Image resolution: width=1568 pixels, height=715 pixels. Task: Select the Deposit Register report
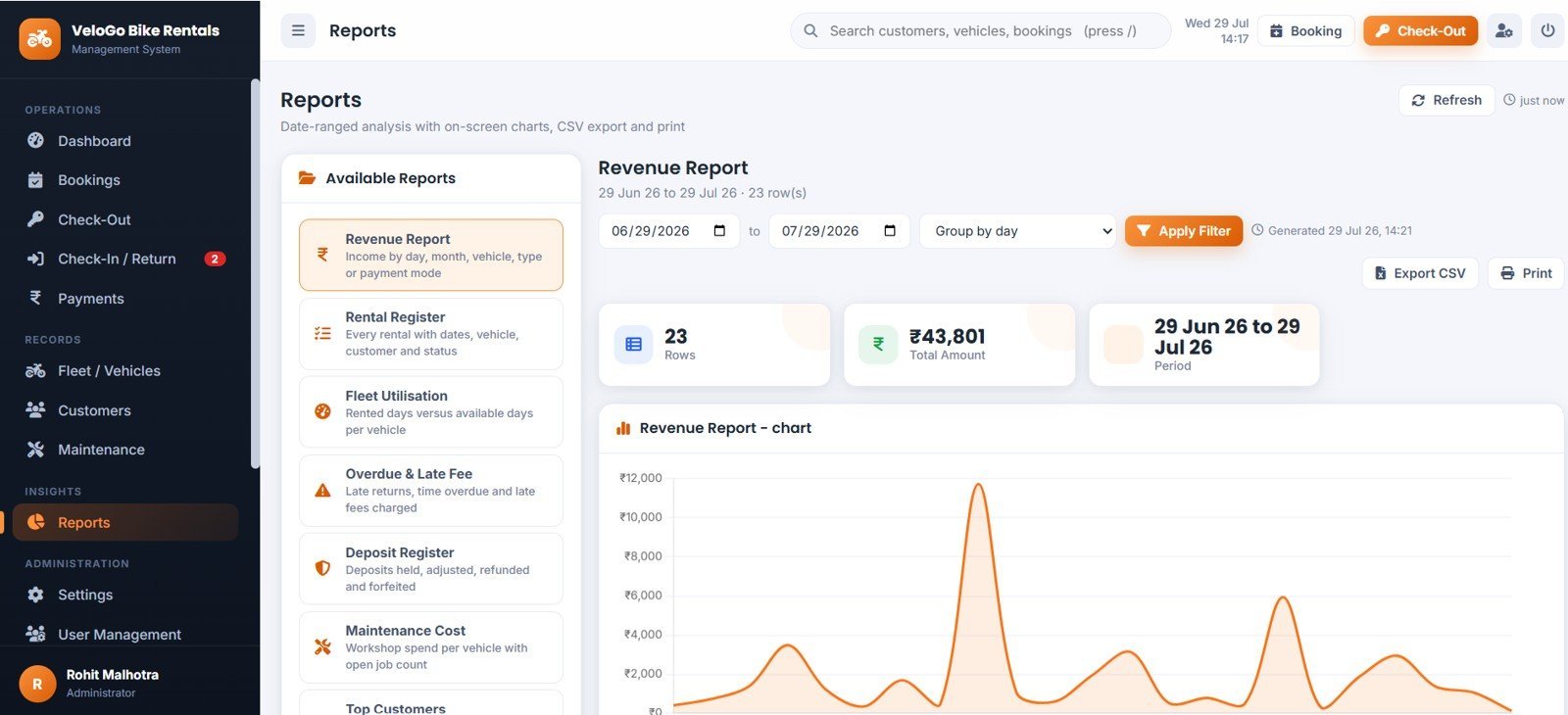click(x=431, y=568)
